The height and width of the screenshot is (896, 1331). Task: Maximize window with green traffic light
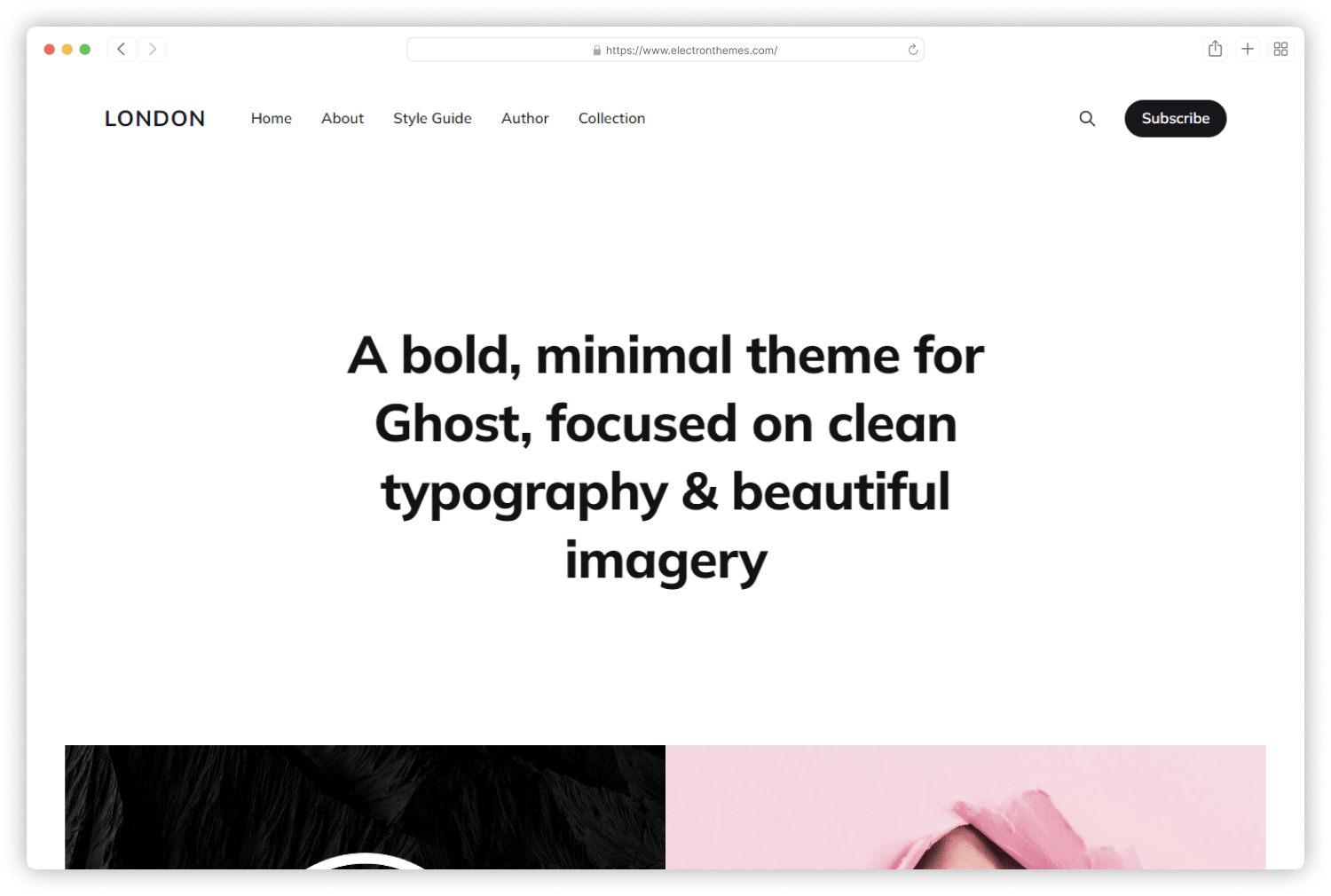coord(85,50)
